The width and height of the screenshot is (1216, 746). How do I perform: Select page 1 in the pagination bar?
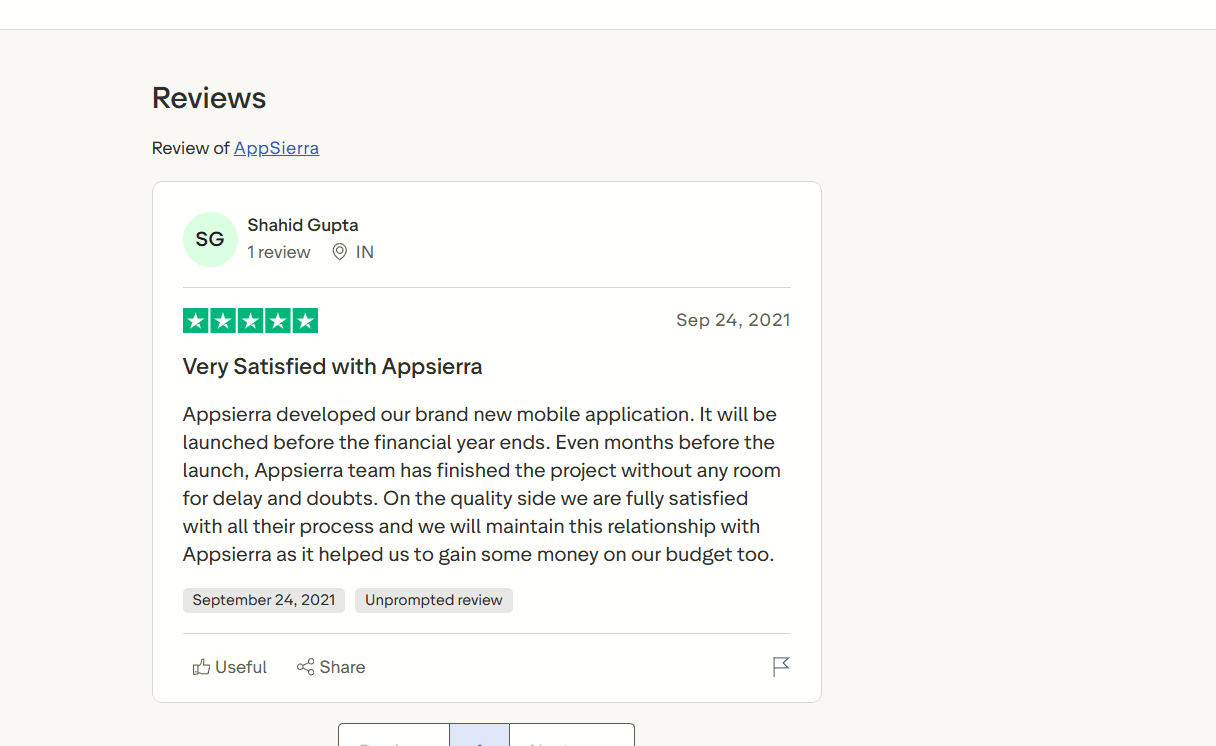(x=479, y=740)
